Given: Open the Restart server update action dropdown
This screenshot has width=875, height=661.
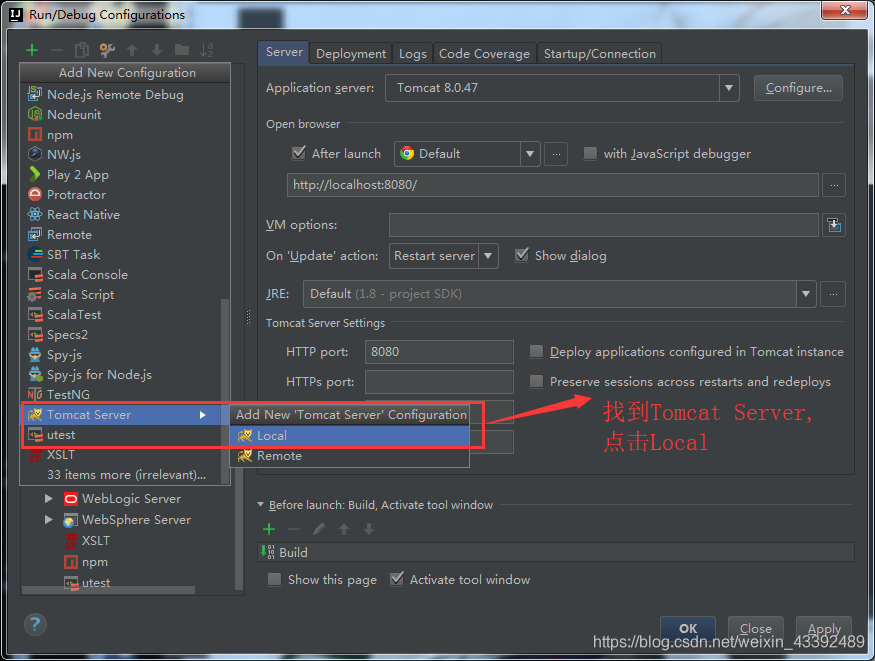Looking at the screenshot, I should (x=488, y=256).
